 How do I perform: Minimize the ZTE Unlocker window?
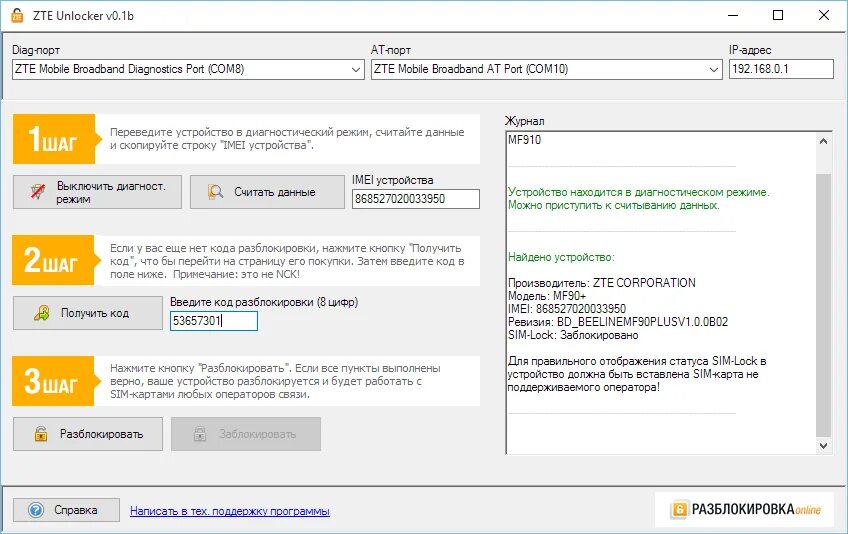coord(733,15)
